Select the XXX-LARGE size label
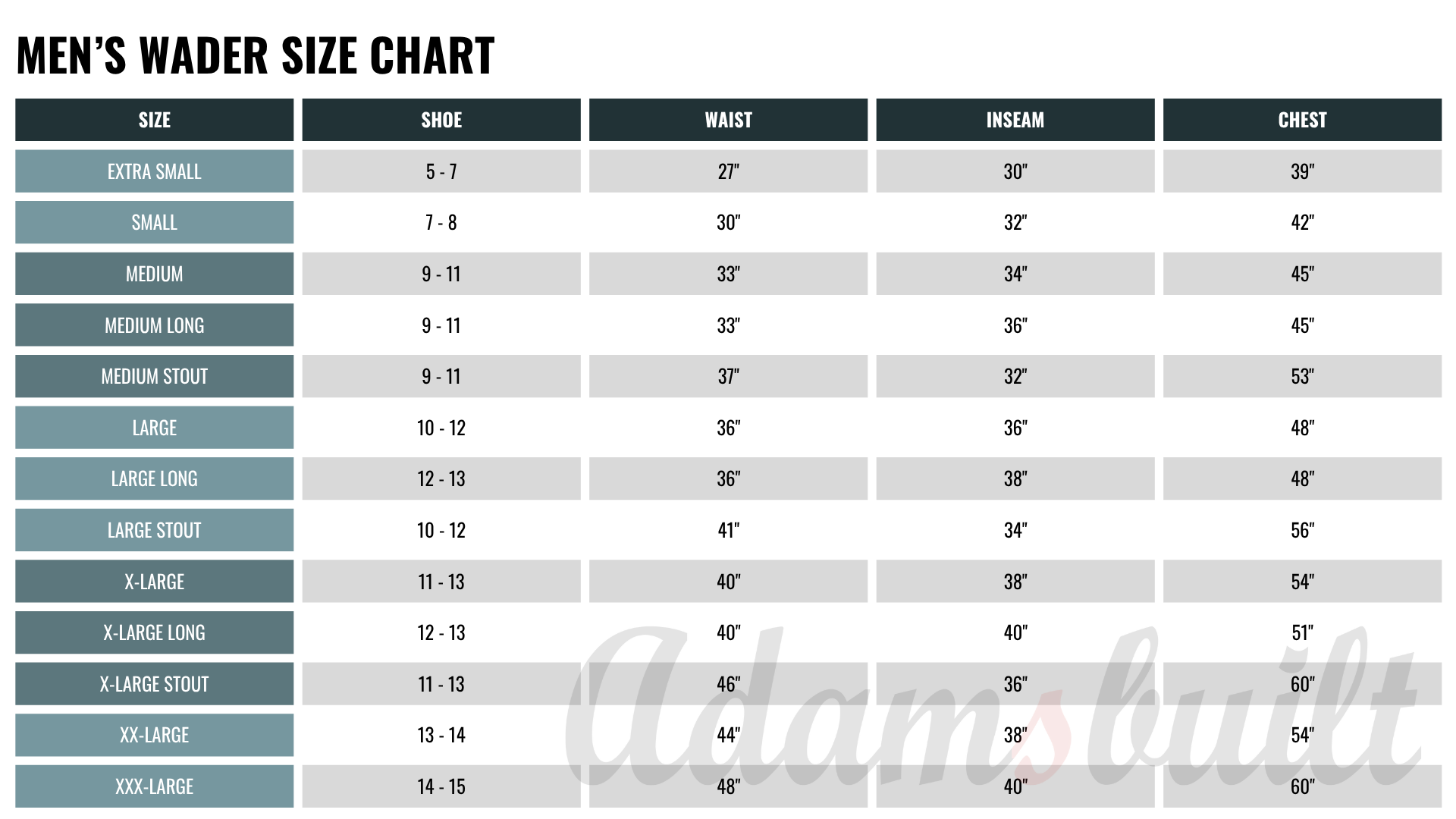The height and width of the screenshot is (819, 1456). 154,786
